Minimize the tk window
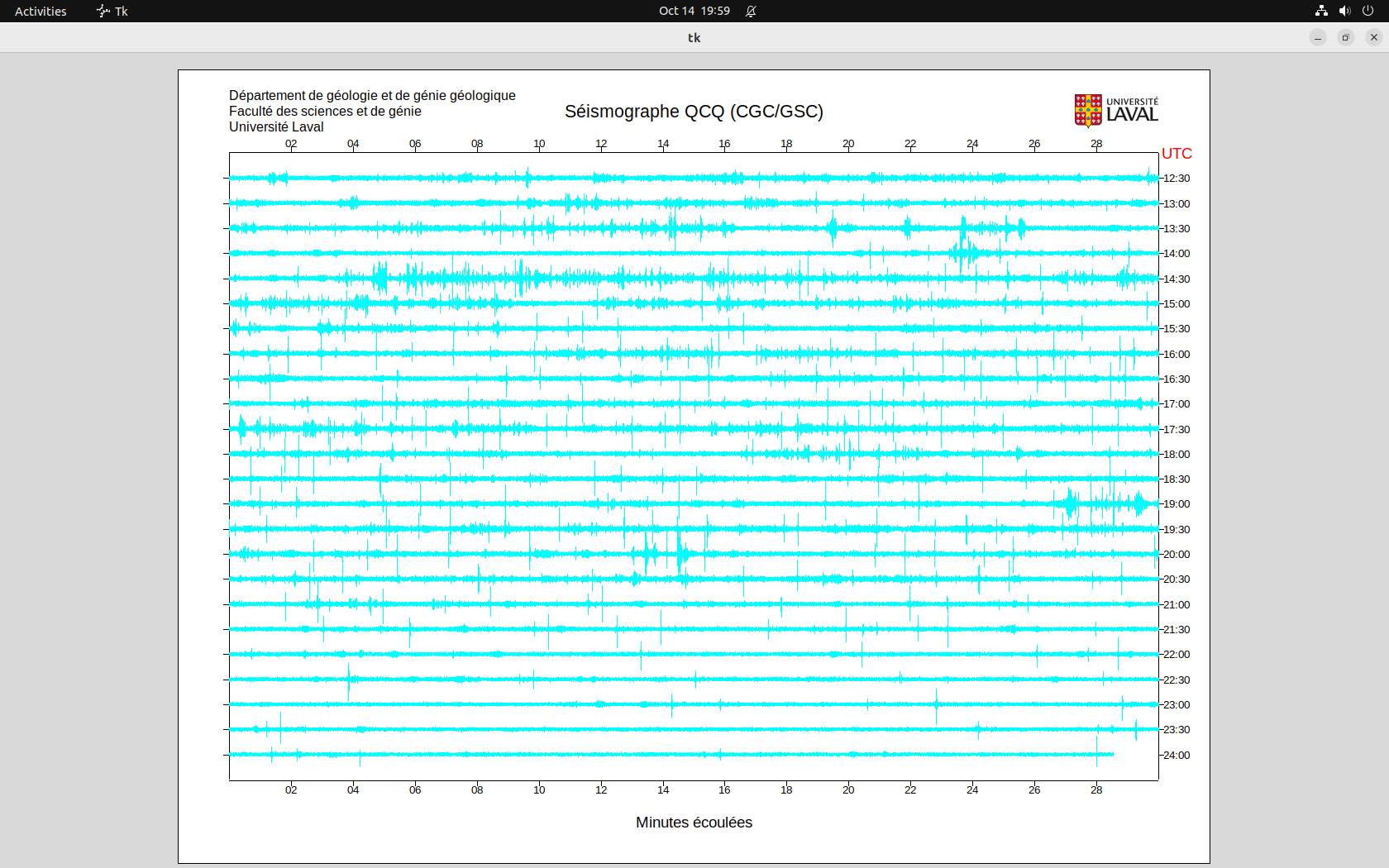The width and height of the screenshot is (1389, 868). tap(1318, 37)
